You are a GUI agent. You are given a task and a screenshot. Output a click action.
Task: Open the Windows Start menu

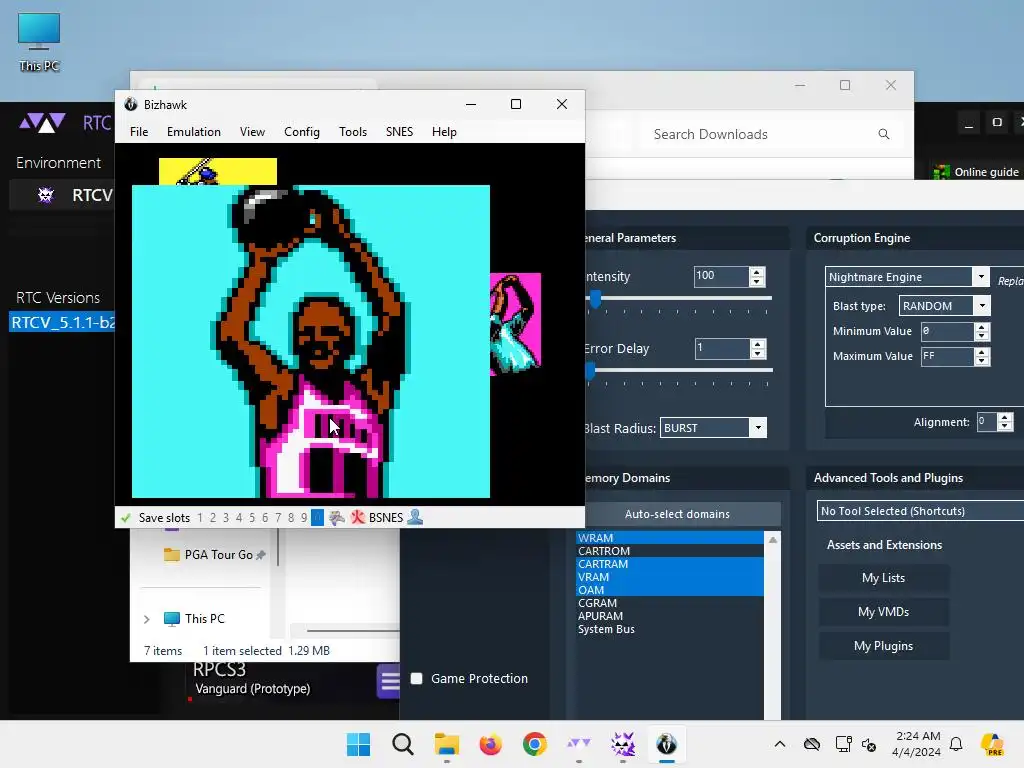click(358, 744)
